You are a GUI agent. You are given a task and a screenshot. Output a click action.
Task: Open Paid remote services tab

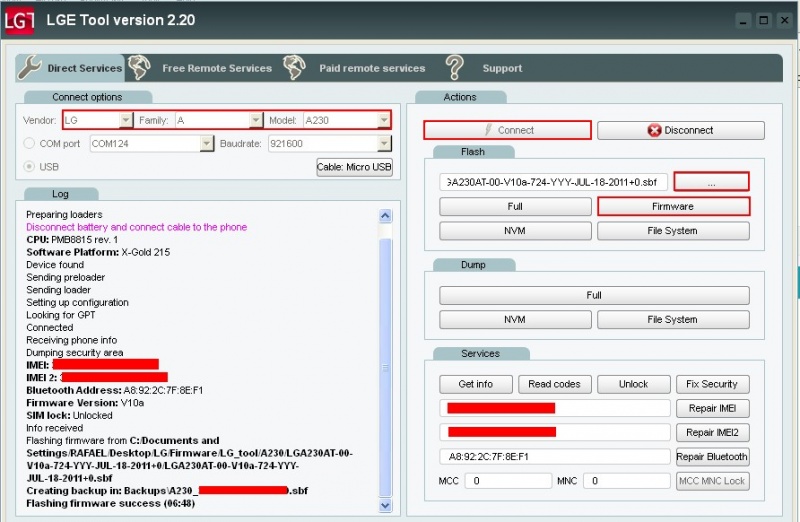[x=372, y=68]
